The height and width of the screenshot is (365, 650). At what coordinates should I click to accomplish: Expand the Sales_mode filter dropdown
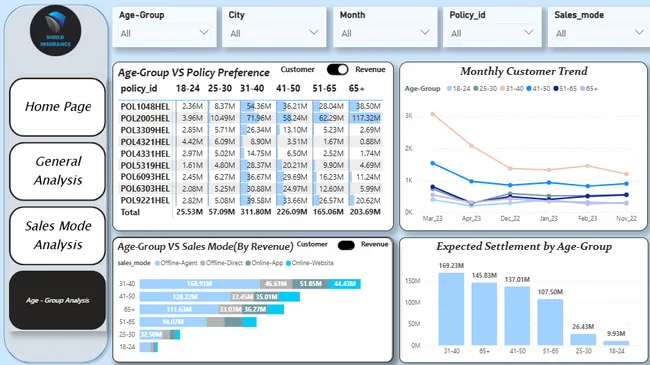pos(639,32)
